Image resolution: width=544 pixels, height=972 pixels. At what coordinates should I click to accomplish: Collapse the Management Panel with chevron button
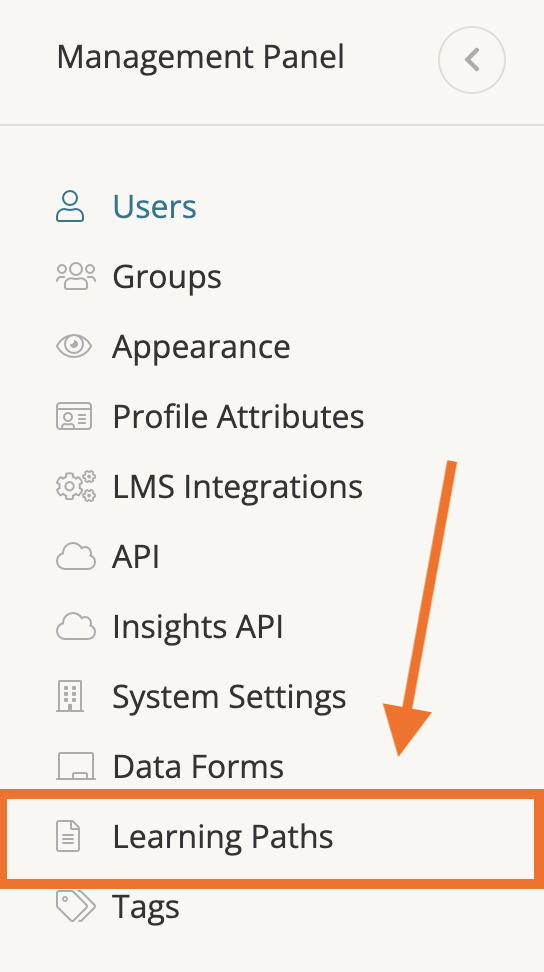point(472,60)
